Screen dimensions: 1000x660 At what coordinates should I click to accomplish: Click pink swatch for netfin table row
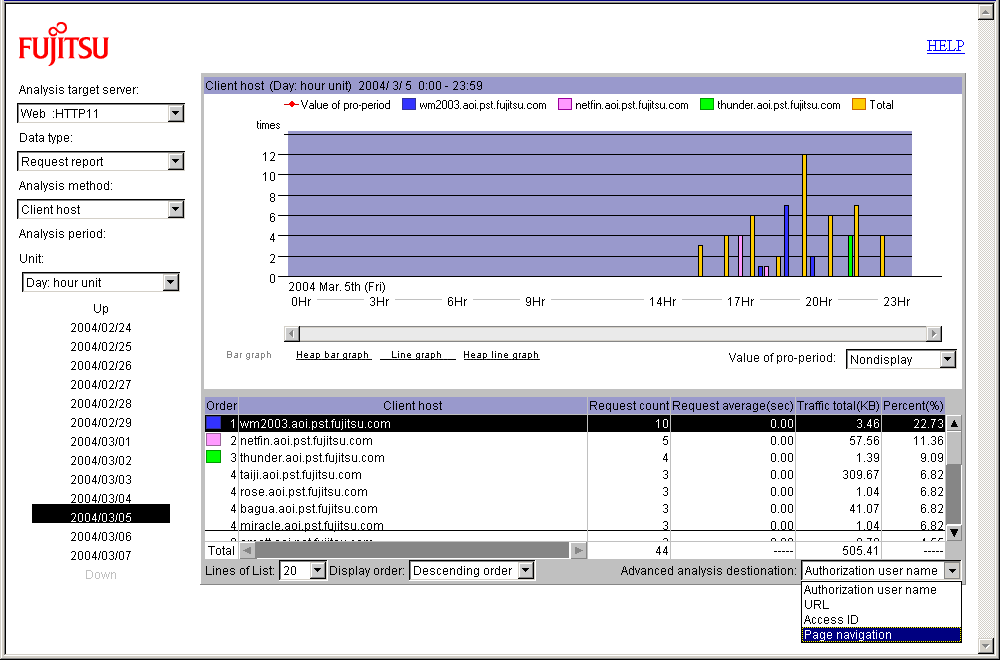point(214,440)
